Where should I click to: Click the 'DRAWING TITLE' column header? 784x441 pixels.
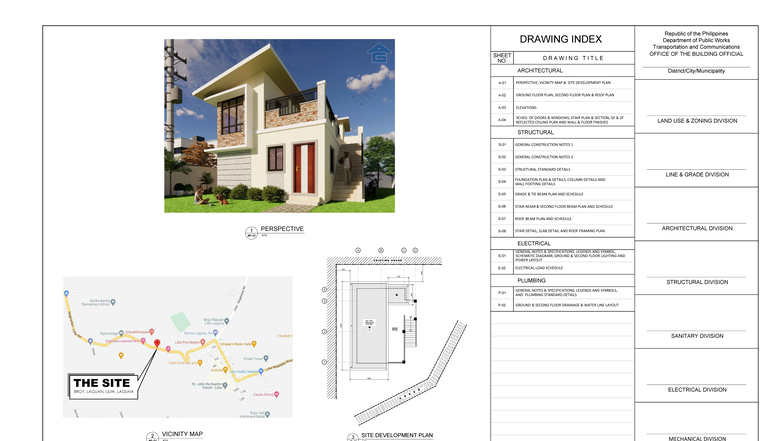pos(574,58)
